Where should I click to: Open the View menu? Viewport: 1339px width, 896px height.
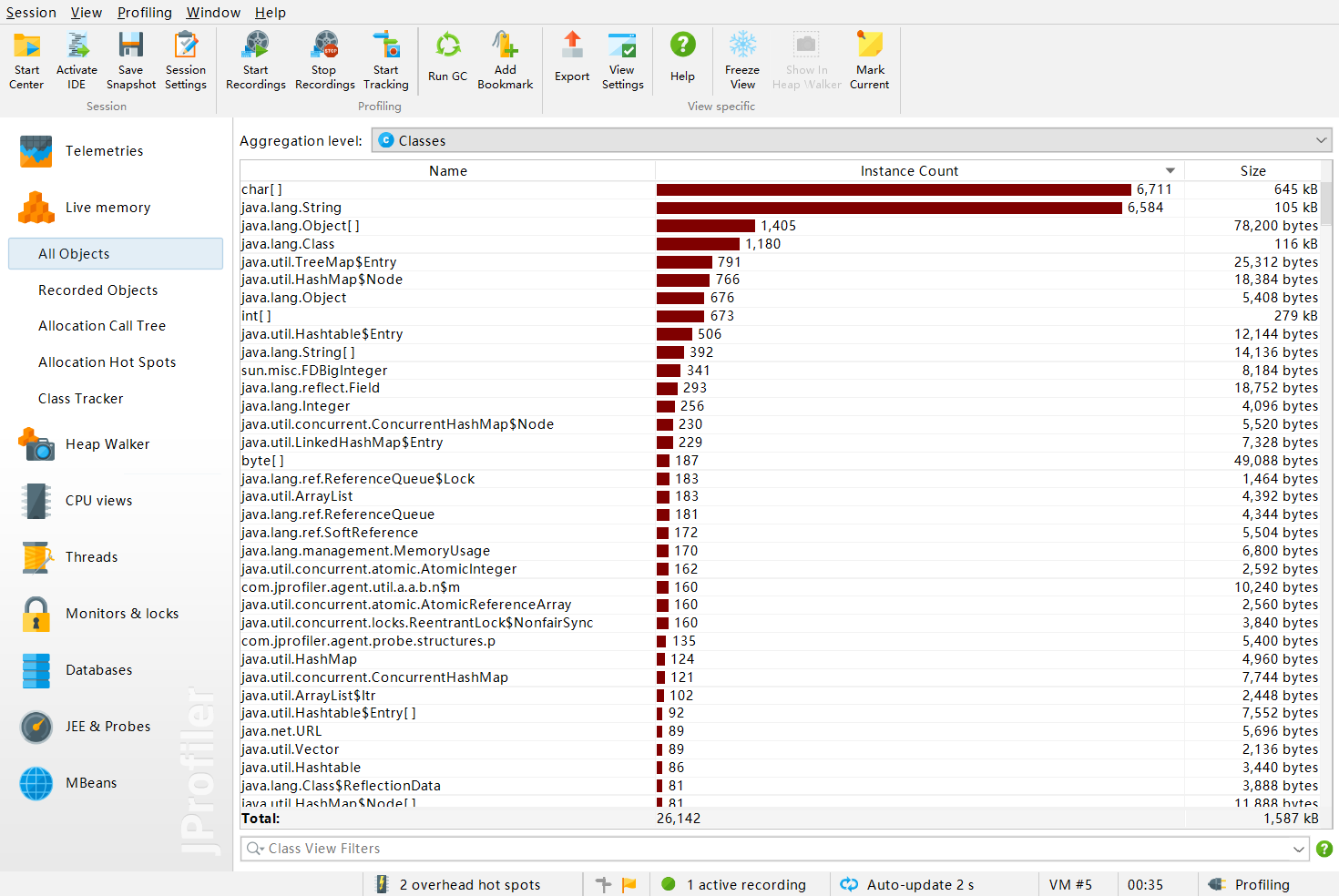click(87, 12)
